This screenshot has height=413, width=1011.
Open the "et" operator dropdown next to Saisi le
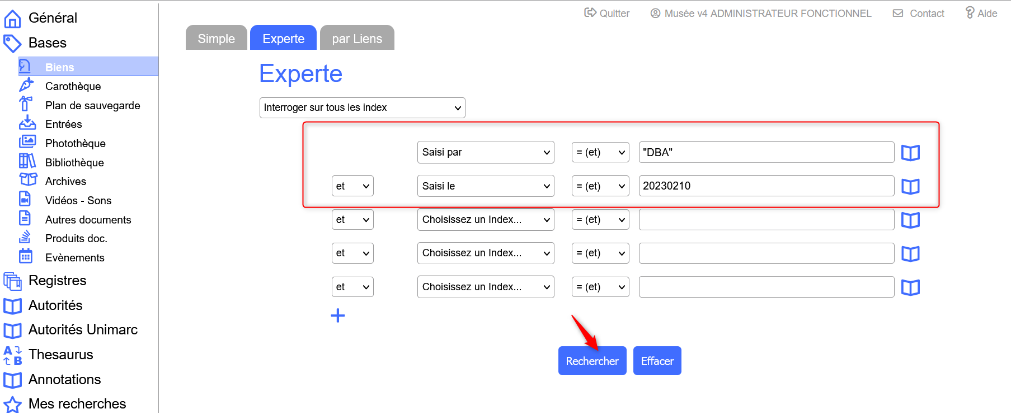pos(352,186)
